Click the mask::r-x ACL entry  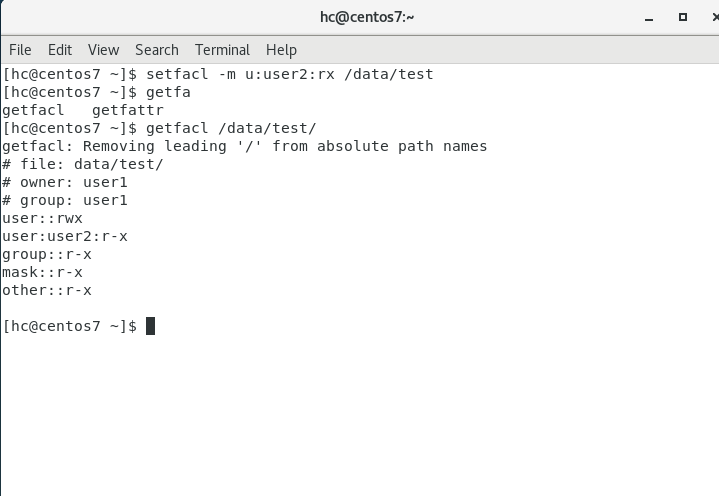point(43,272)
